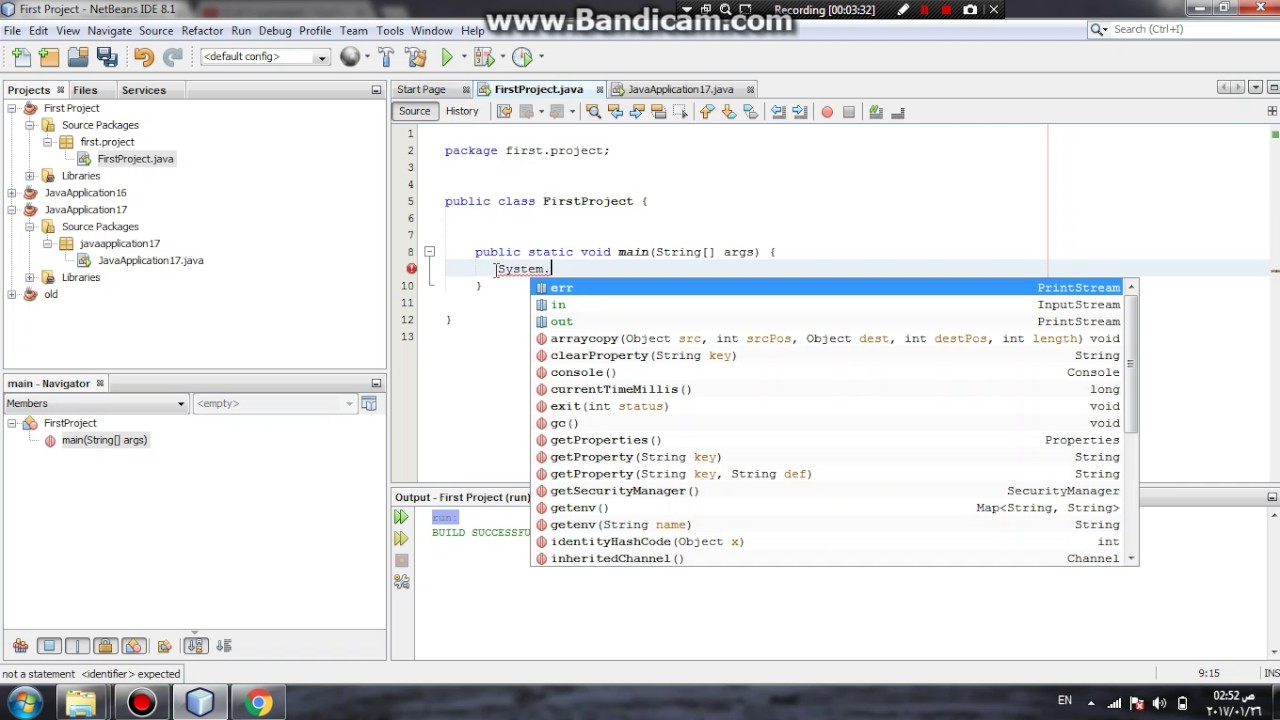Click the New Project toolbar icon
The image size is (1280, 720).
pyautogui.click(x=49, y=57)
